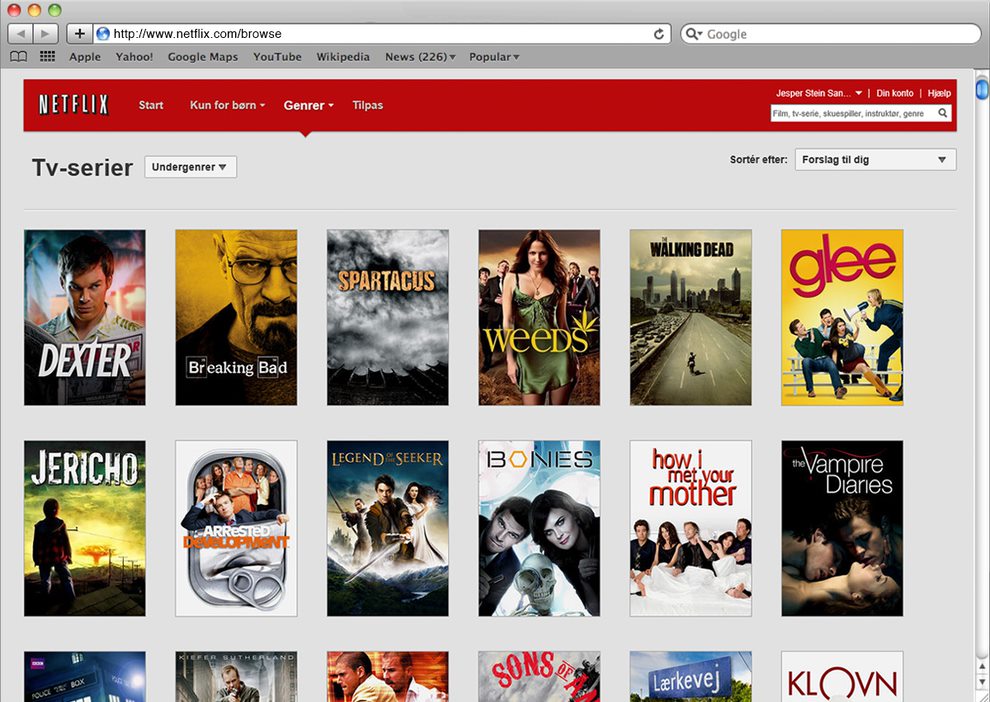Click the page scrollbar thumb
The height and width of the screenshot is (702, 990).
tap(982, 88)
